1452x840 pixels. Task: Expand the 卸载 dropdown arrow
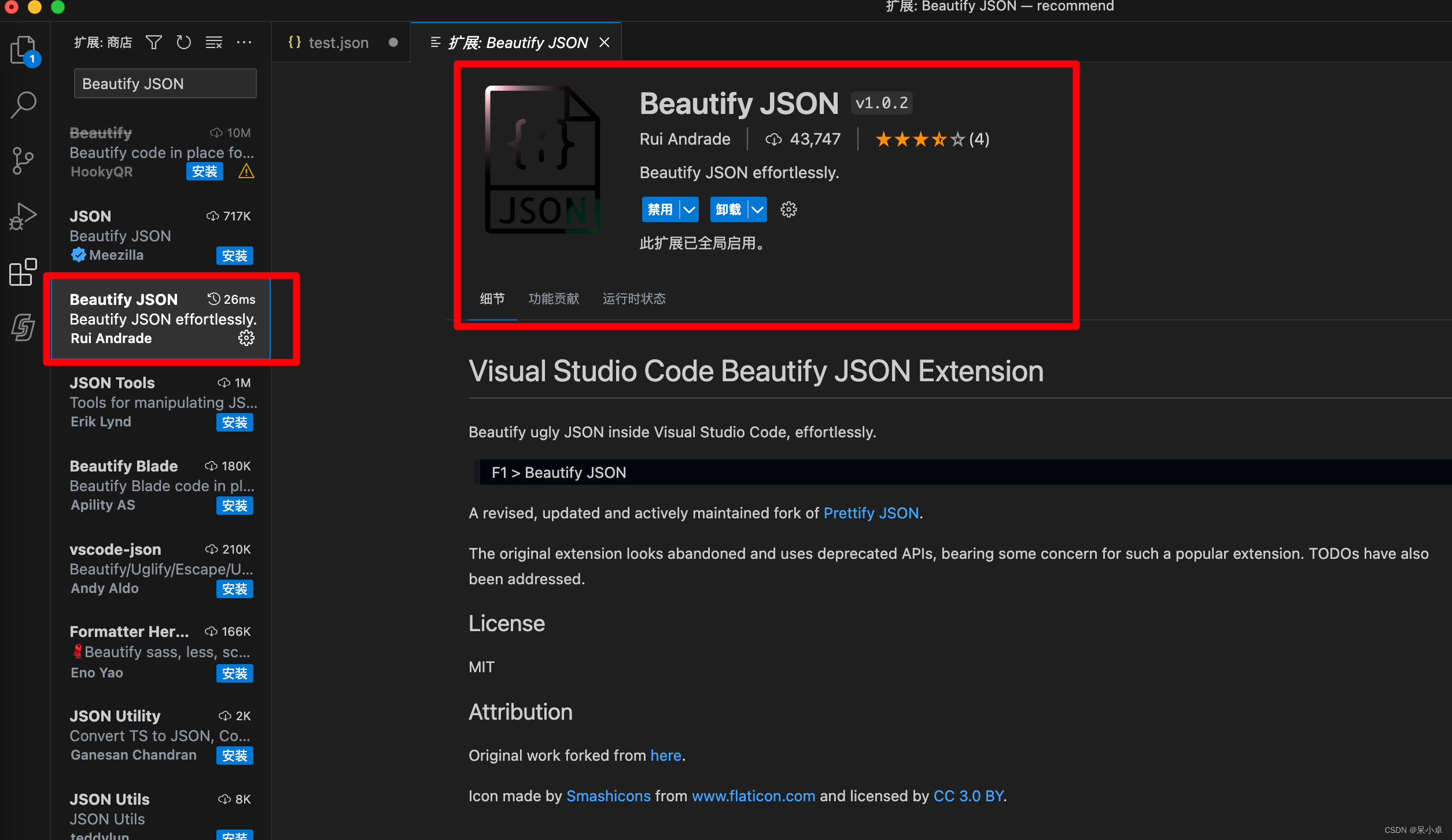(757, 209)
